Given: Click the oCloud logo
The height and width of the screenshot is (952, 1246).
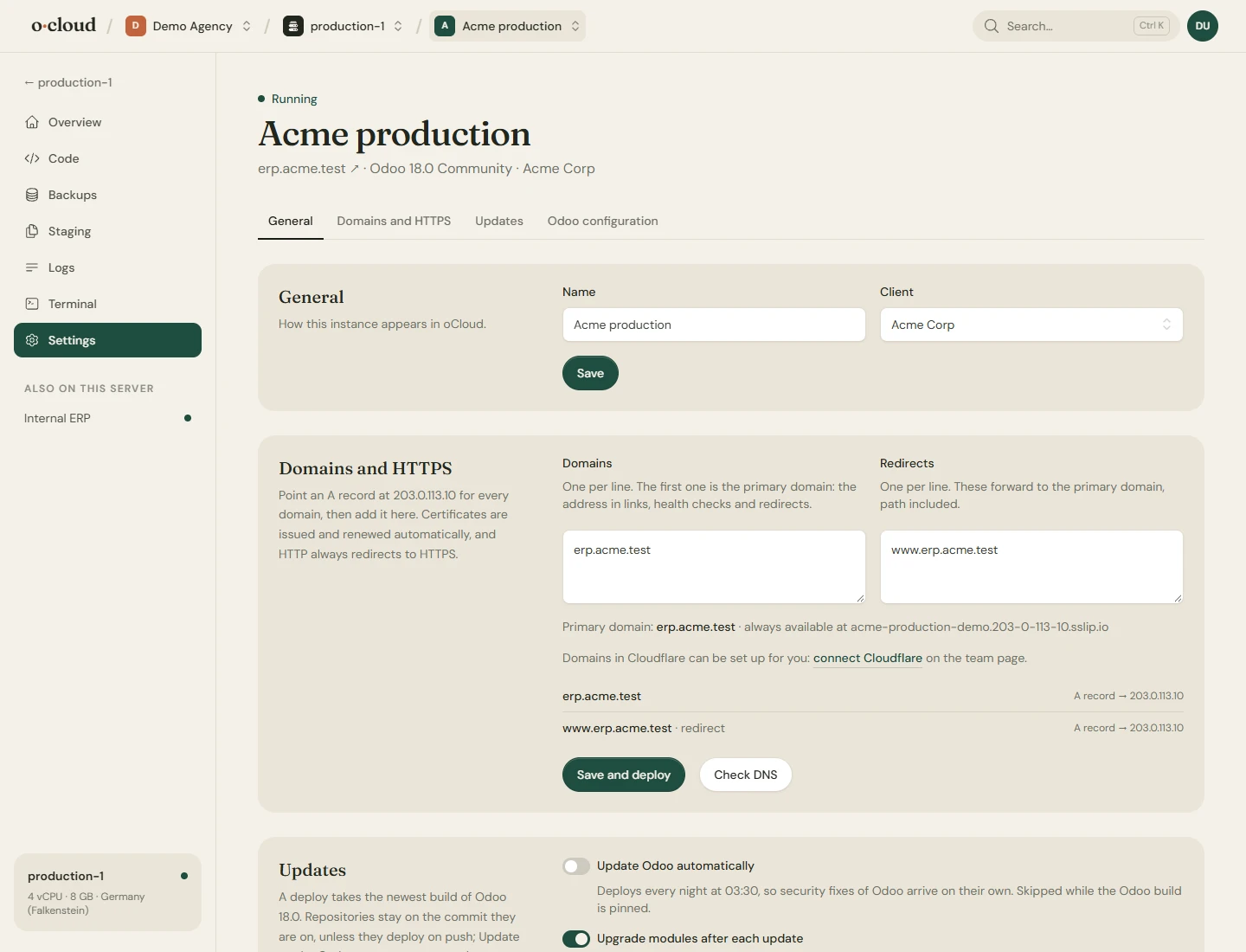Looking at the screenshot, I should (64, 26).
